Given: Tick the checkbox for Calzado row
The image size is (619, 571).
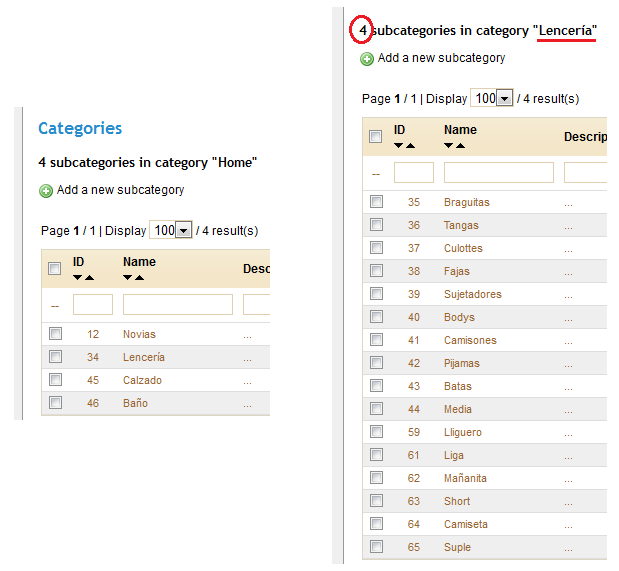Looking at the screenshot, I should coord(56,380).
